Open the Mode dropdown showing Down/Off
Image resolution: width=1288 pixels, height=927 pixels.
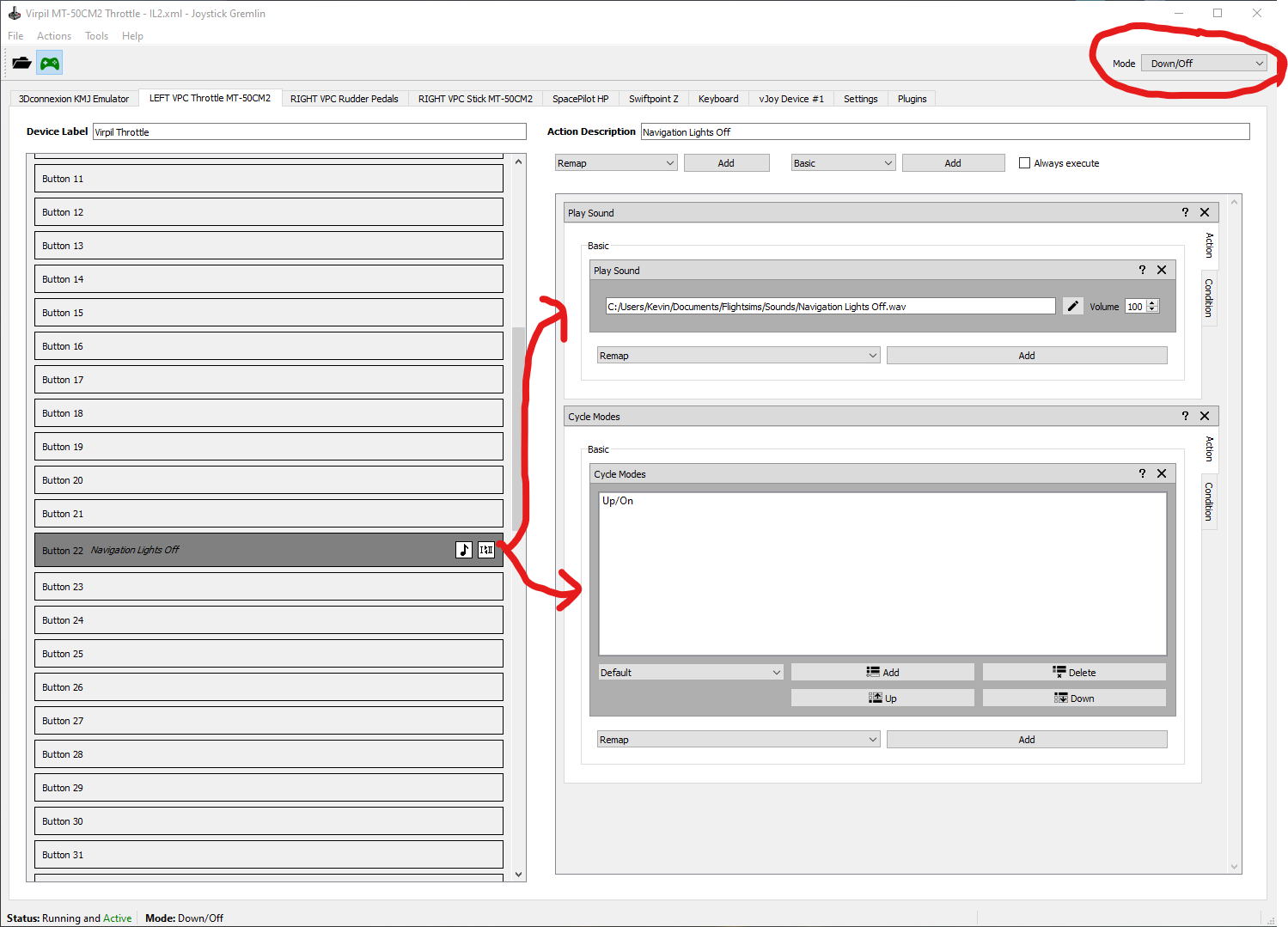coord(1203,64)
